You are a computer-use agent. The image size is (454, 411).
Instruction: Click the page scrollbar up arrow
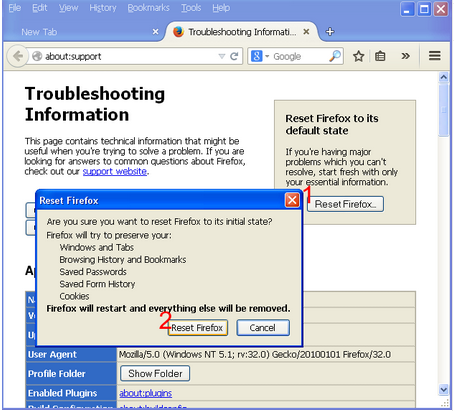click(443, 77)
